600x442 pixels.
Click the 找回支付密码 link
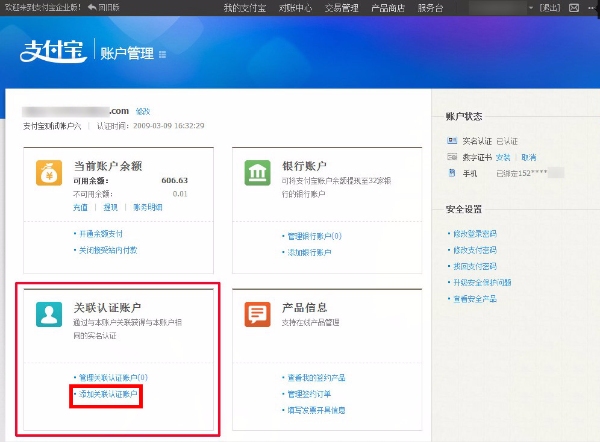(475, 266)
